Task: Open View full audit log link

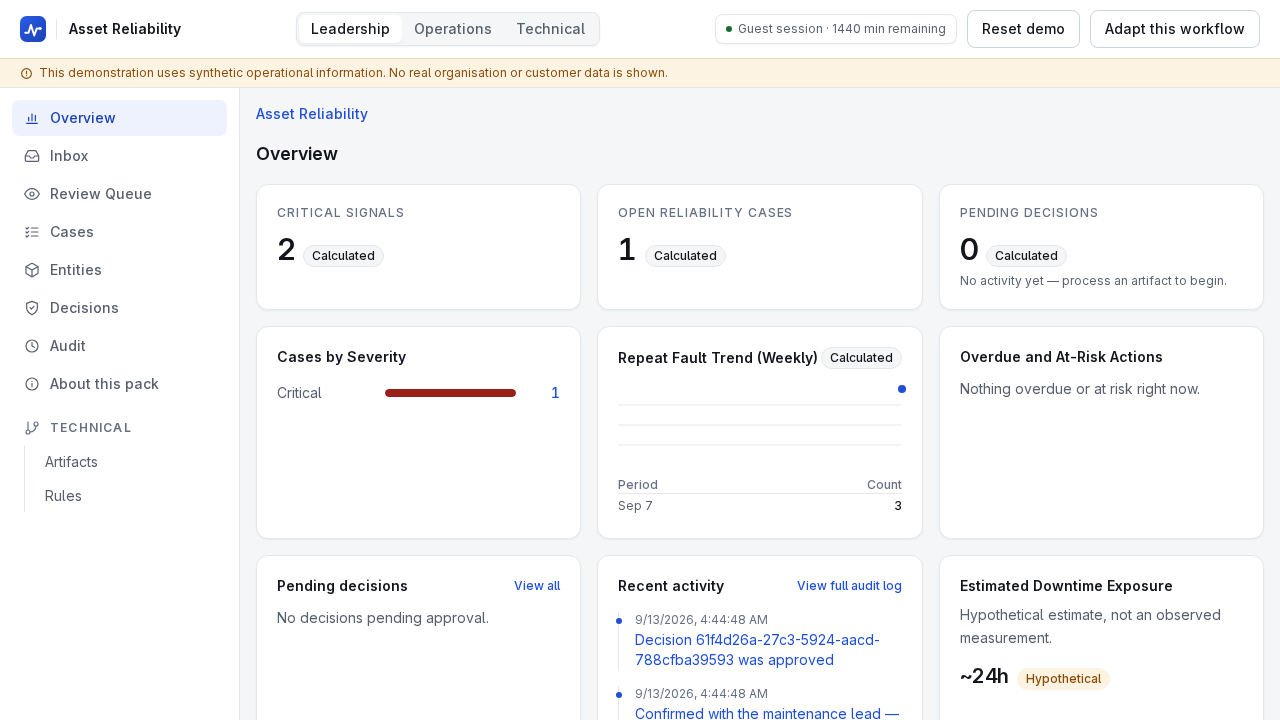Action: coord(849,586)
